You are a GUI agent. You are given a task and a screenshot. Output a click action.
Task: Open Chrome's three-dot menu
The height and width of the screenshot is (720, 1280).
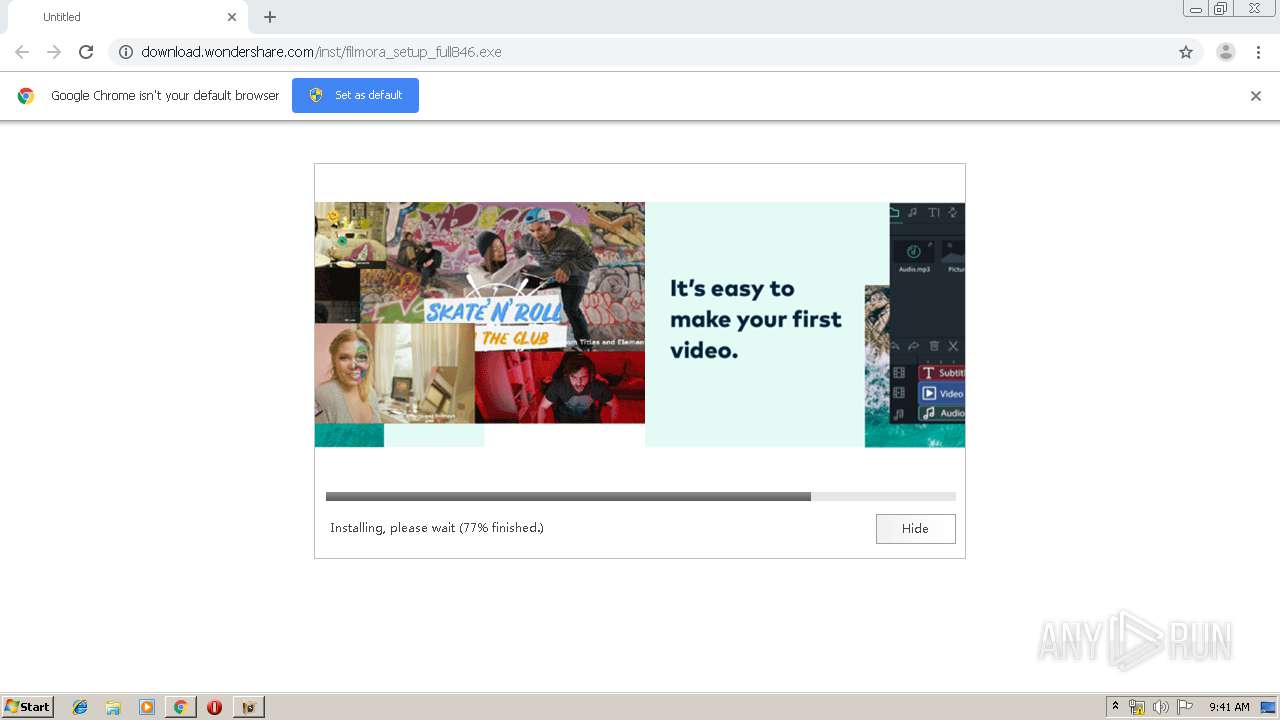pos(1258,52)
